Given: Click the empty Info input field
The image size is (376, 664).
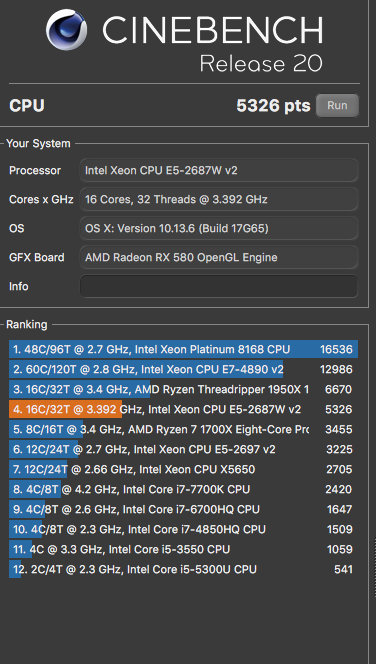Looking at the screenshot, I should 219,286.
